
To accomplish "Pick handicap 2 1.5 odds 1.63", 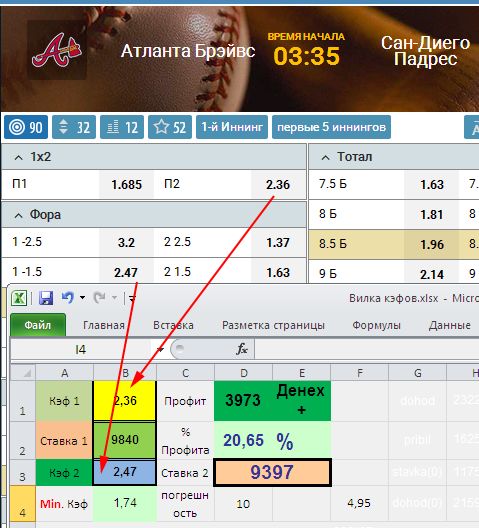I will (x=278, y=271).
